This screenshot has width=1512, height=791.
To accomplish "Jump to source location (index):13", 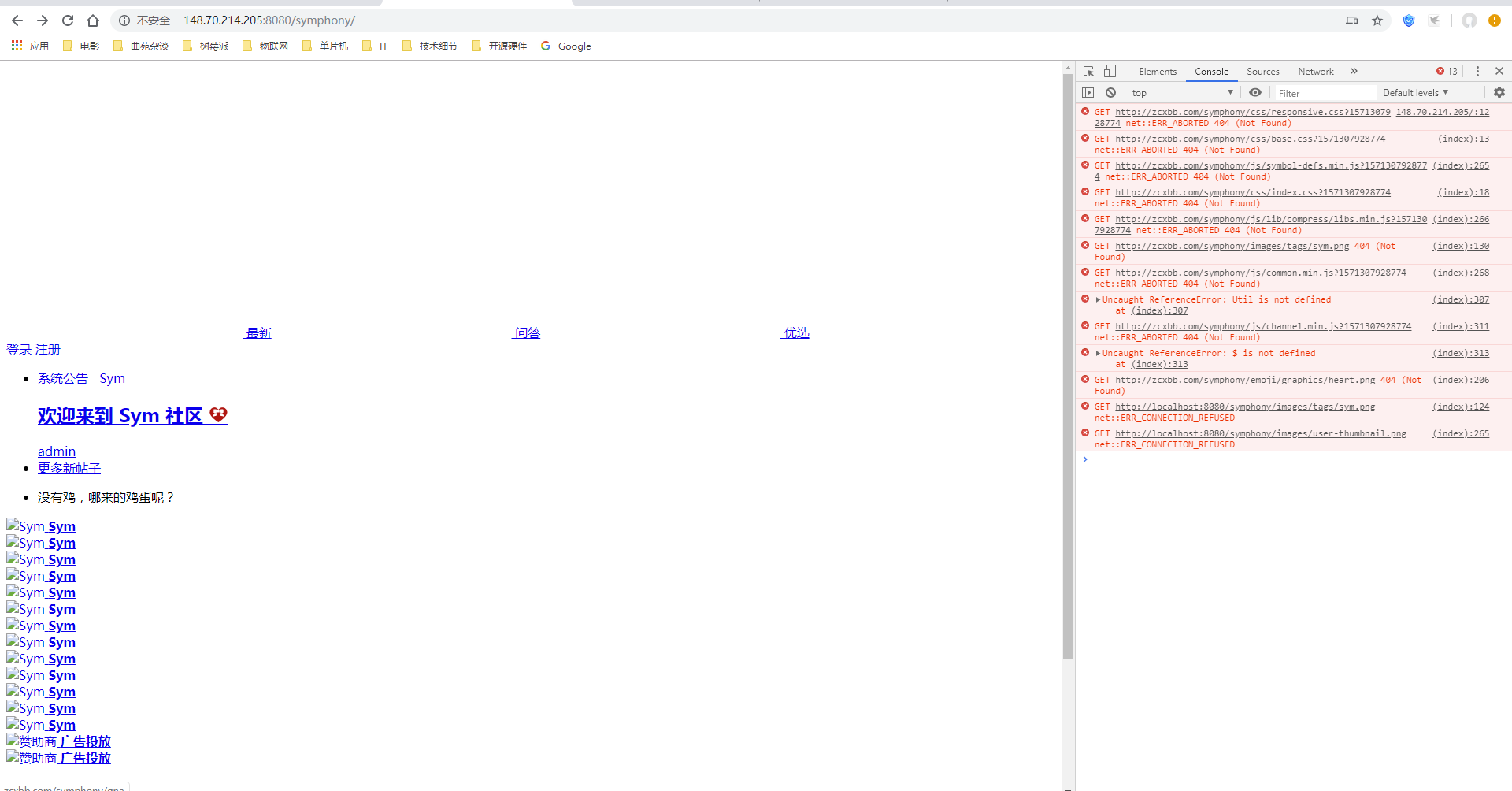I will (x=1463, y=139).
